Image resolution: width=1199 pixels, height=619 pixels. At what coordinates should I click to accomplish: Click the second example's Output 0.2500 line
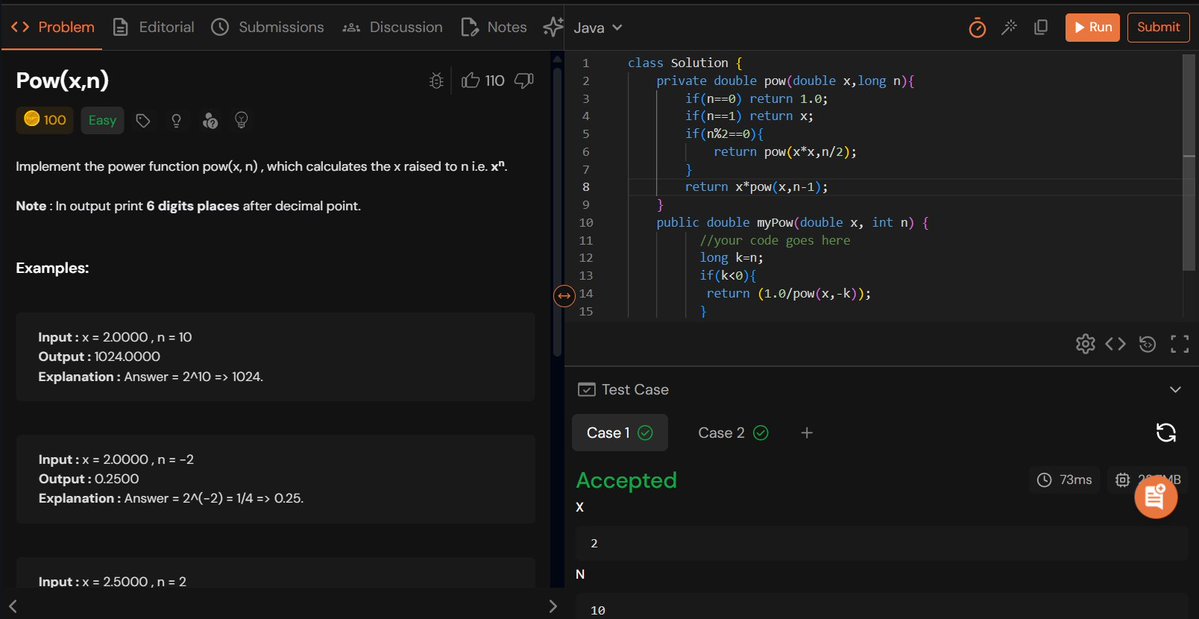pyautogui.click(x=89, y=479)
